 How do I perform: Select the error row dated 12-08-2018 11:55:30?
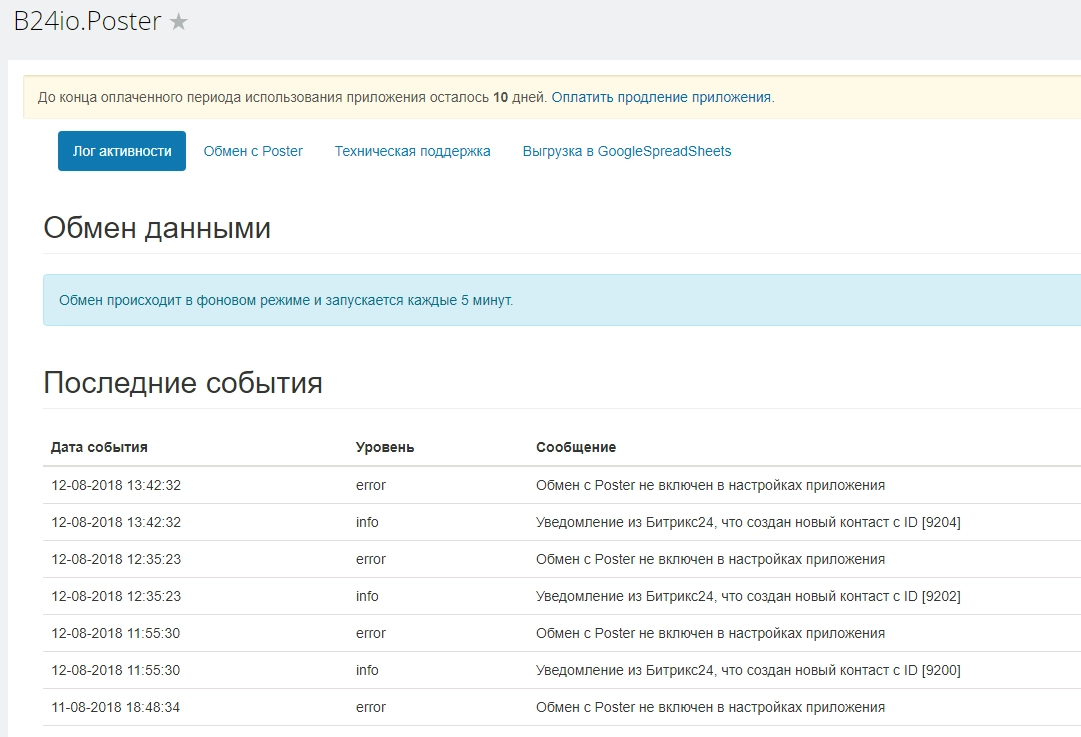click(x=400, y=633)
